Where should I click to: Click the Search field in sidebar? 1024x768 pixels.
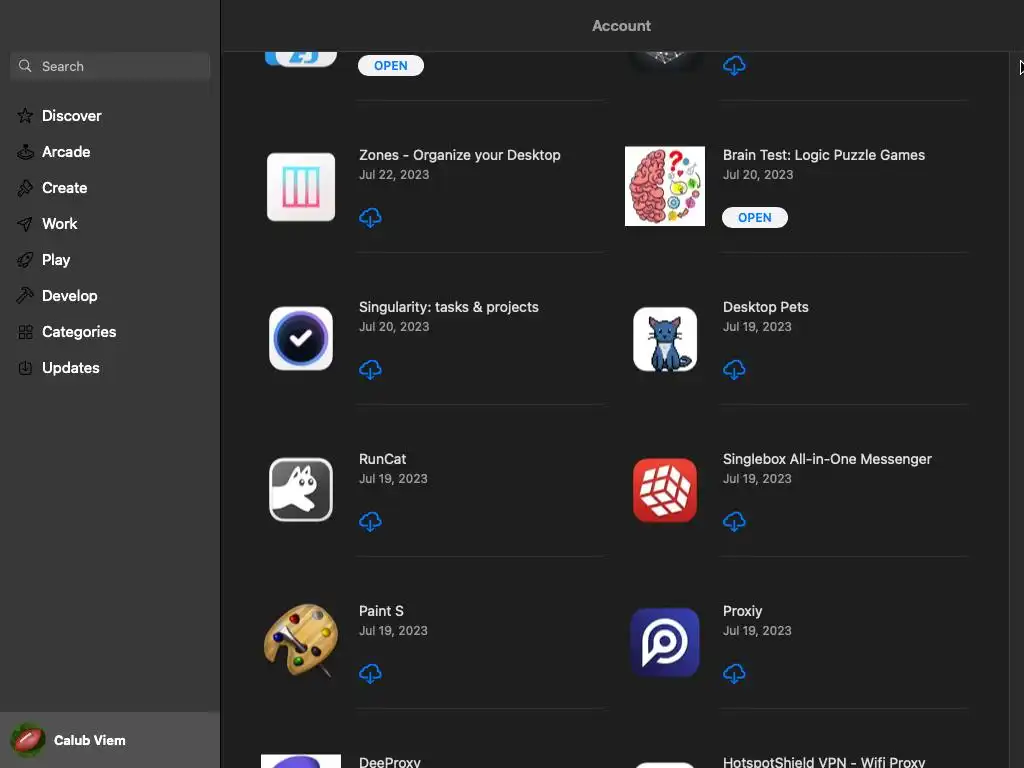tap(110, 66)
